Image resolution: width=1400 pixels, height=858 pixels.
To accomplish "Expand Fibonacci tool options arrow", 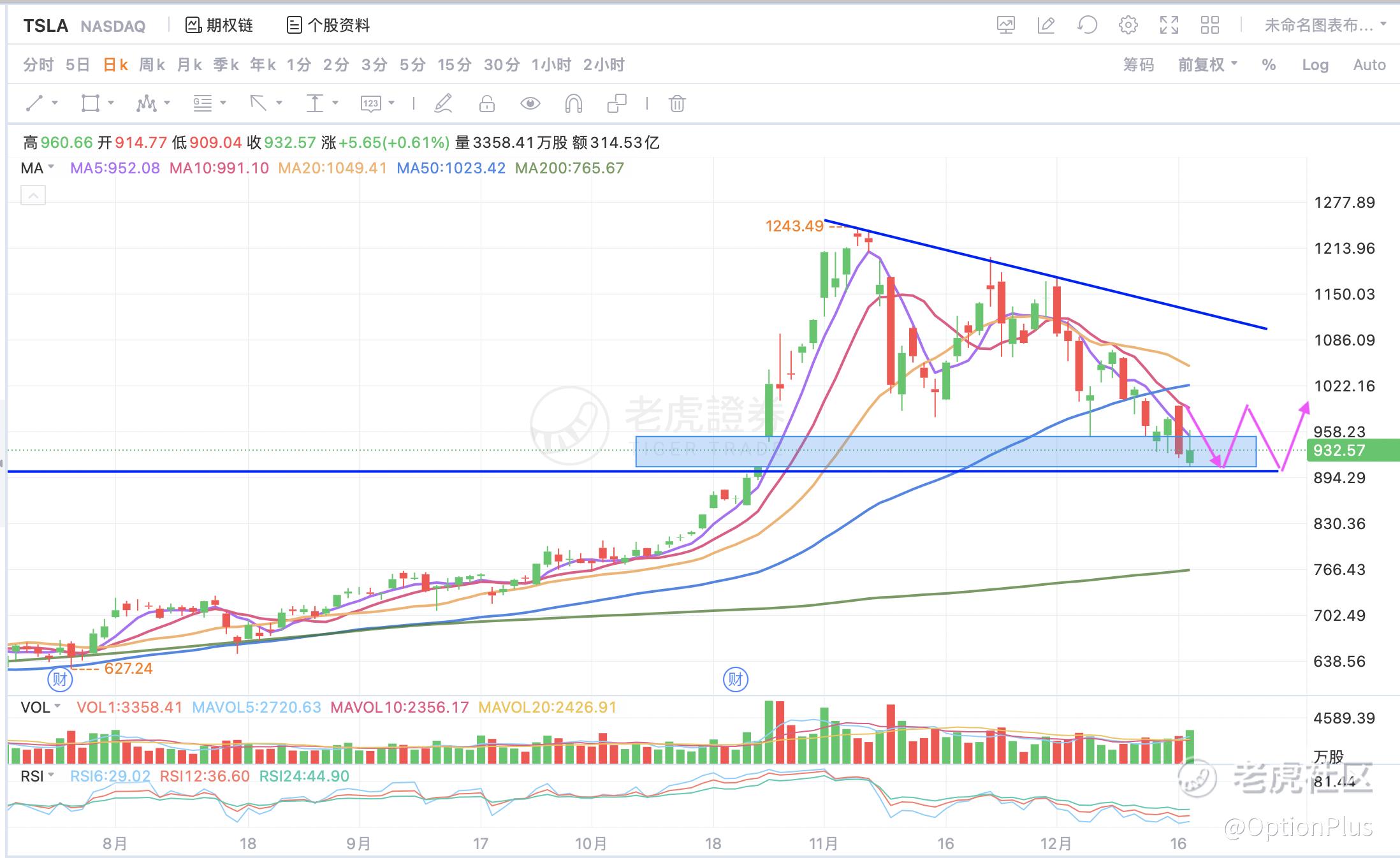I will point(223,103).
